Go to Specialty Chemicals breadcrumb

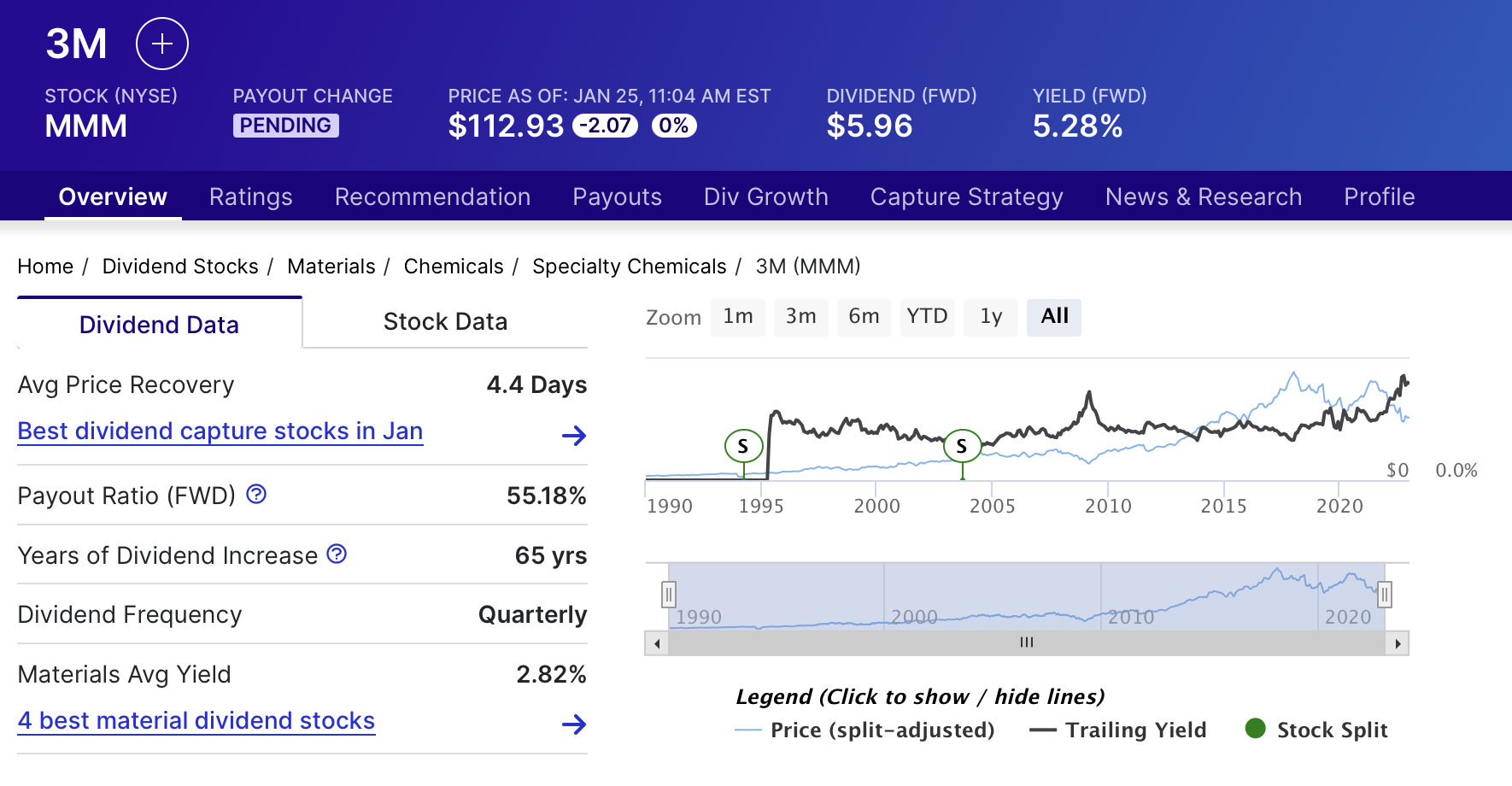pos(630,267)
